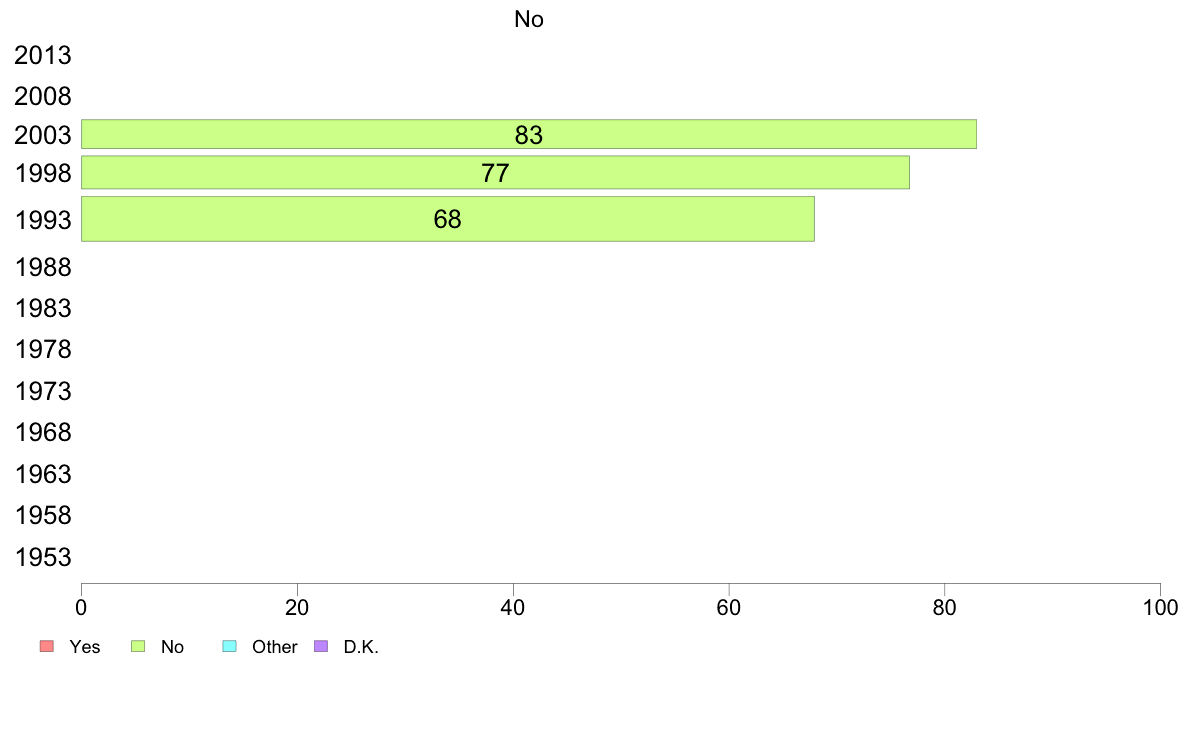Click the 1988 year label
Image resolution: width=1188 pixels, height=736 pixels.
(x=43, y=268)
